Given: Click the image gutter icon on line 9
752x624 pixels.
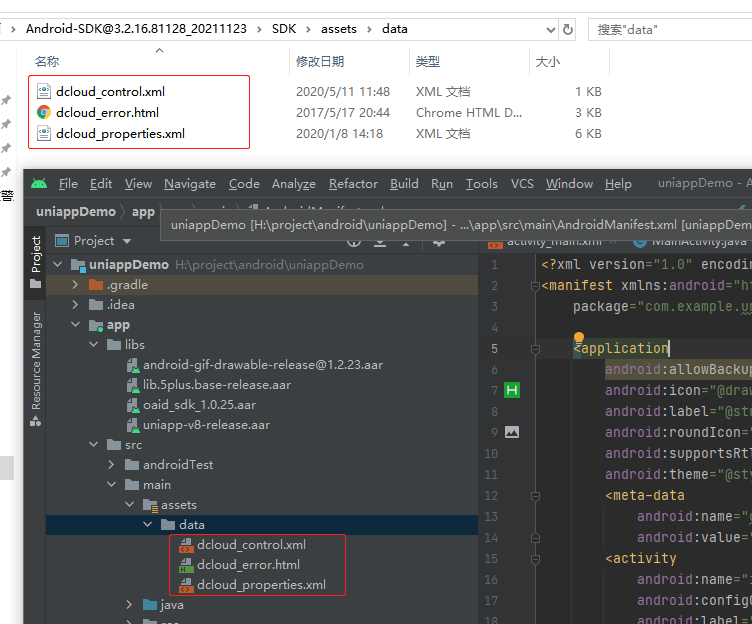Looking at the screenshot, I should tap(512, 432).
